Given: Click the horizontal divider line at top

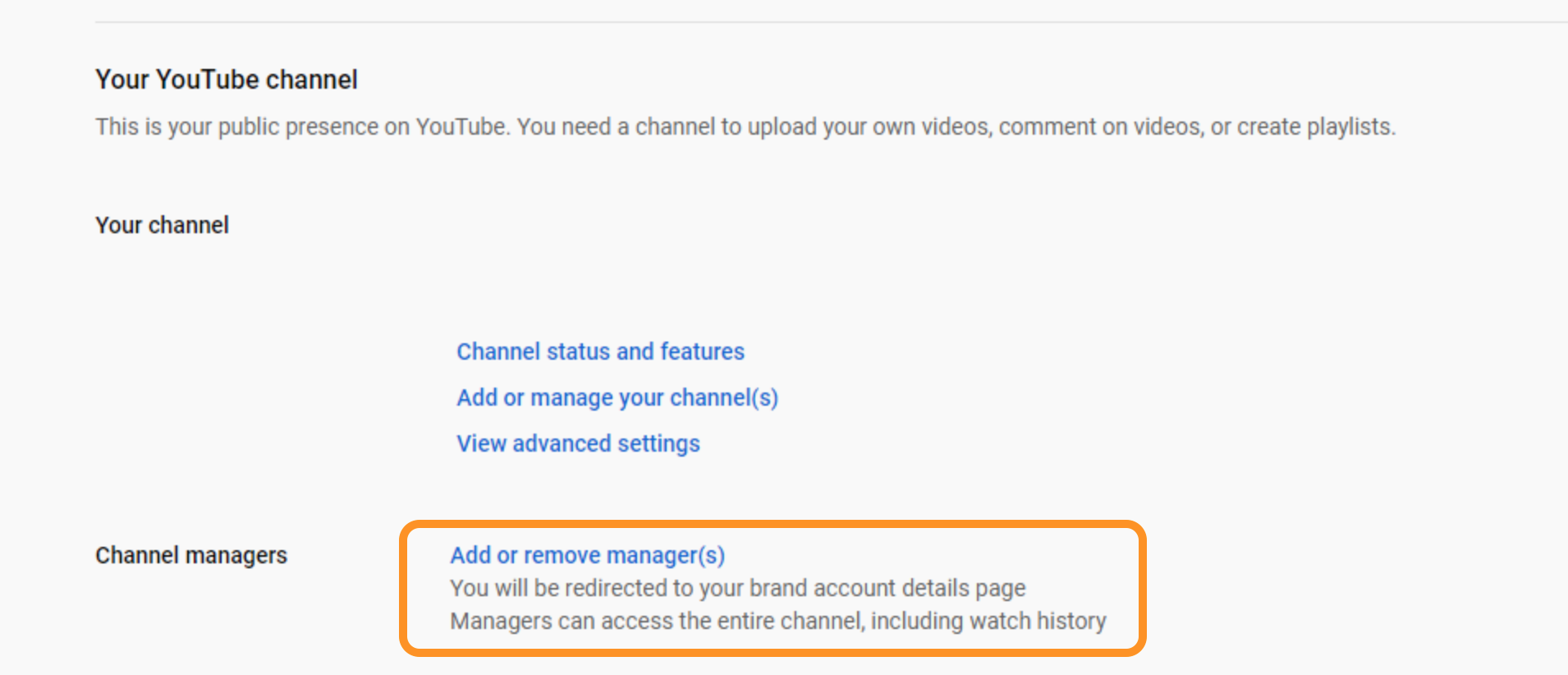Looking at the screenshot, I should click(821, 22).
